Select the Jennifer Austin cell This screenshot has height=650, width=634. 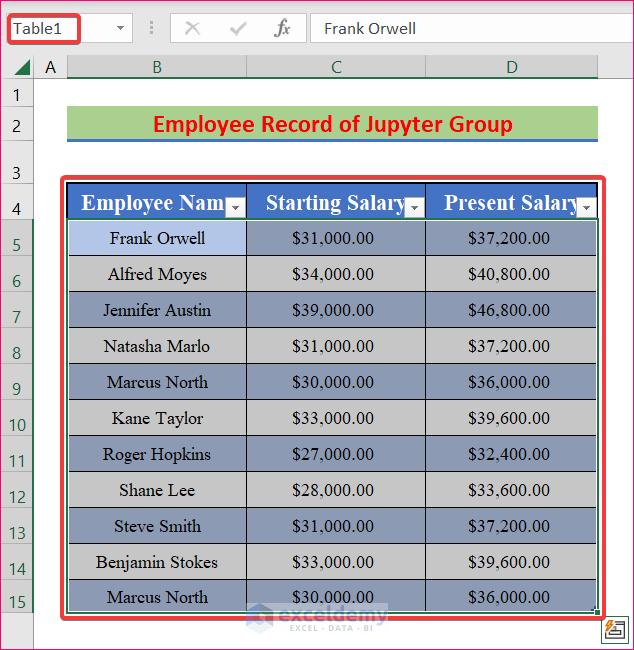[x=157, y=310]
